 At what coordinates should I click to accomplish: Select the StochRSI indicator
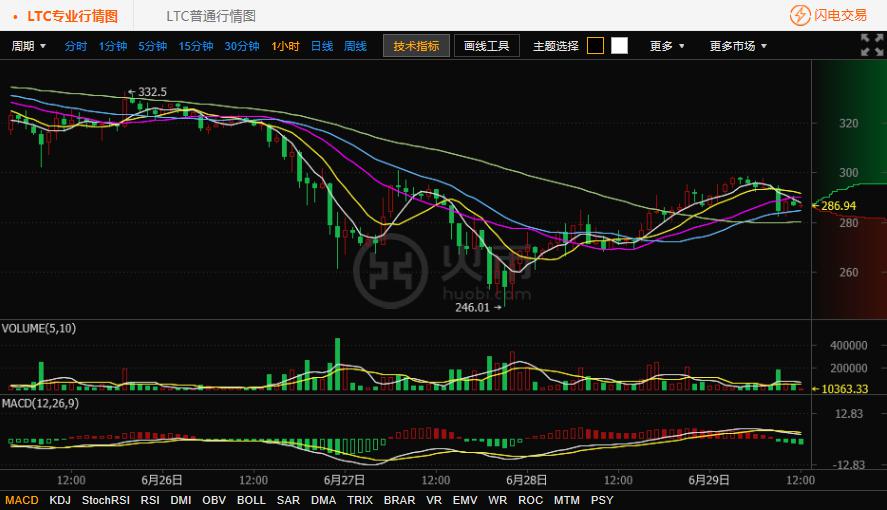[x=106, y=499]
